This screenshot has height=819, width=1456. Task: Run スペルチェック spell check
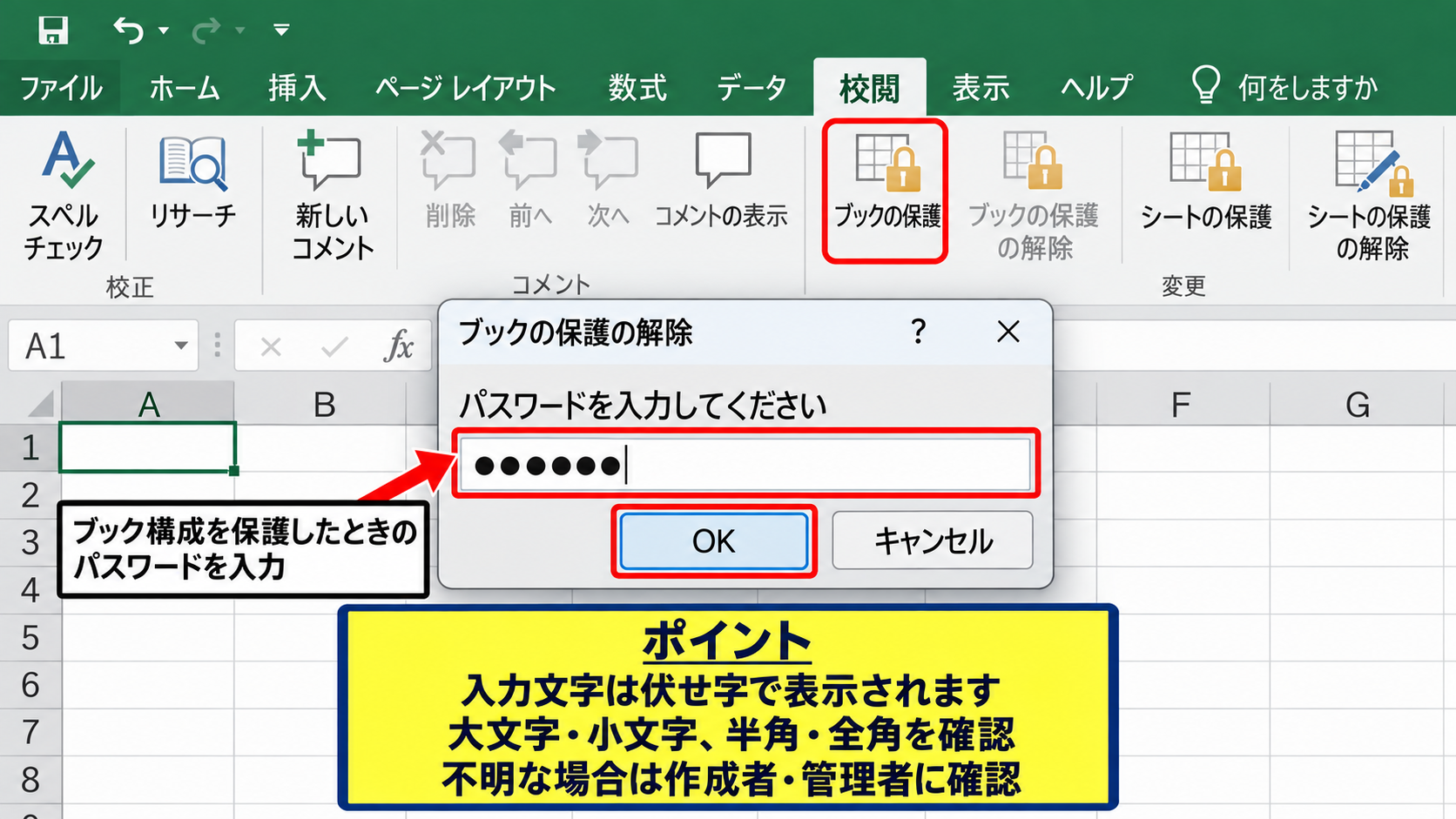[x=64, y=196]
